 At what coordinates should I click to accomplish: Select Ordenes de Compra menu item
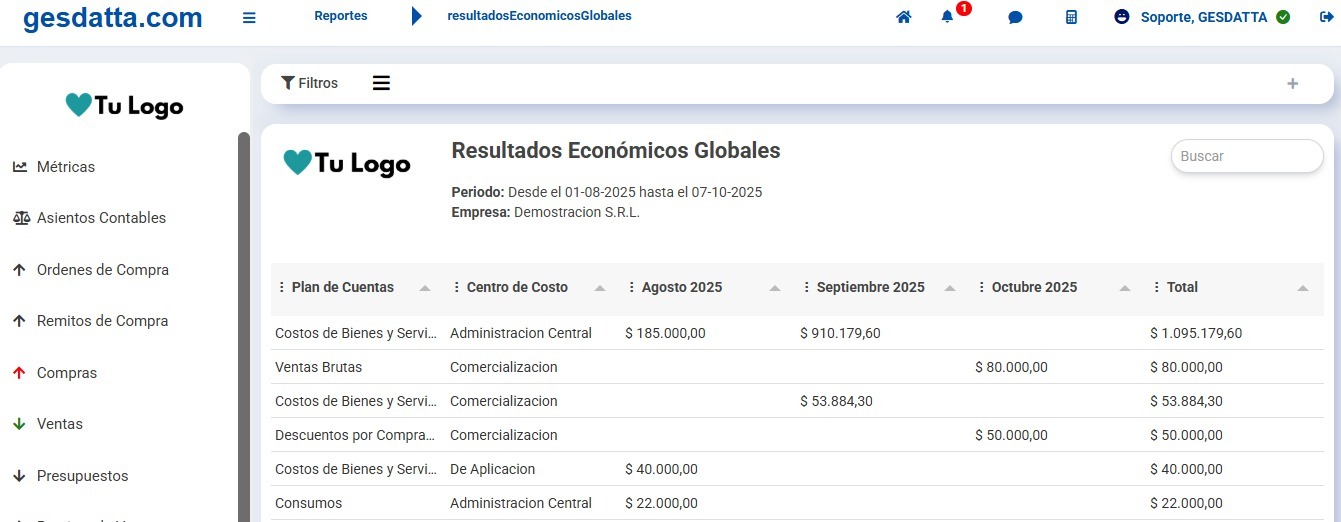coord(102,270)
